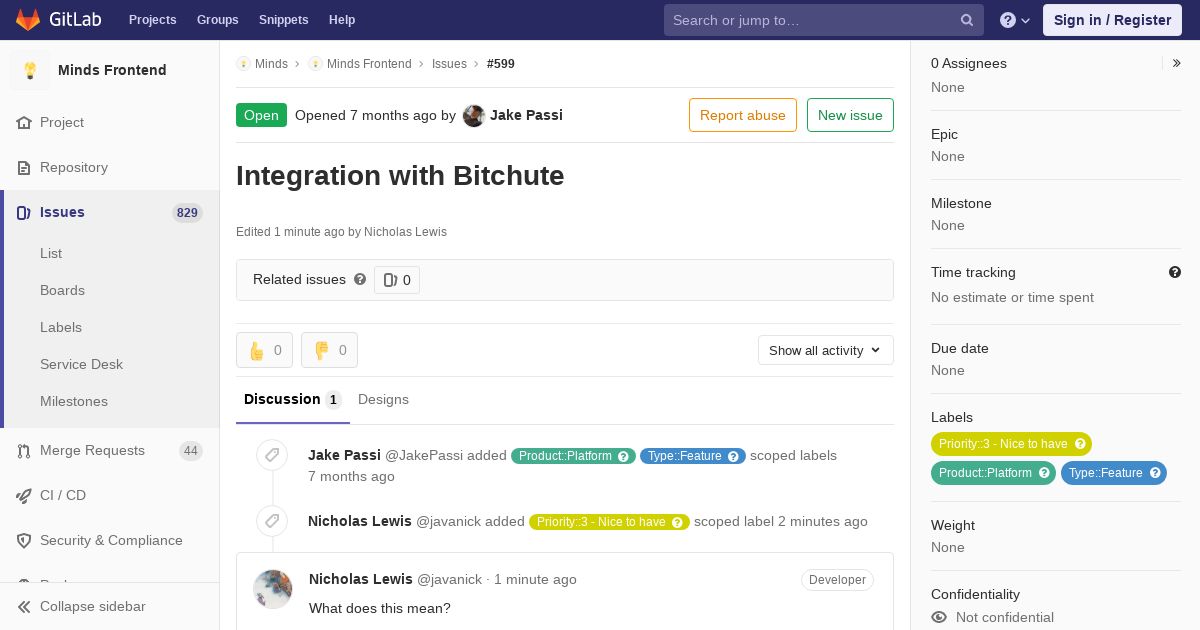
Task: Click the green Open status badge
Action: [x=261, y=115]
